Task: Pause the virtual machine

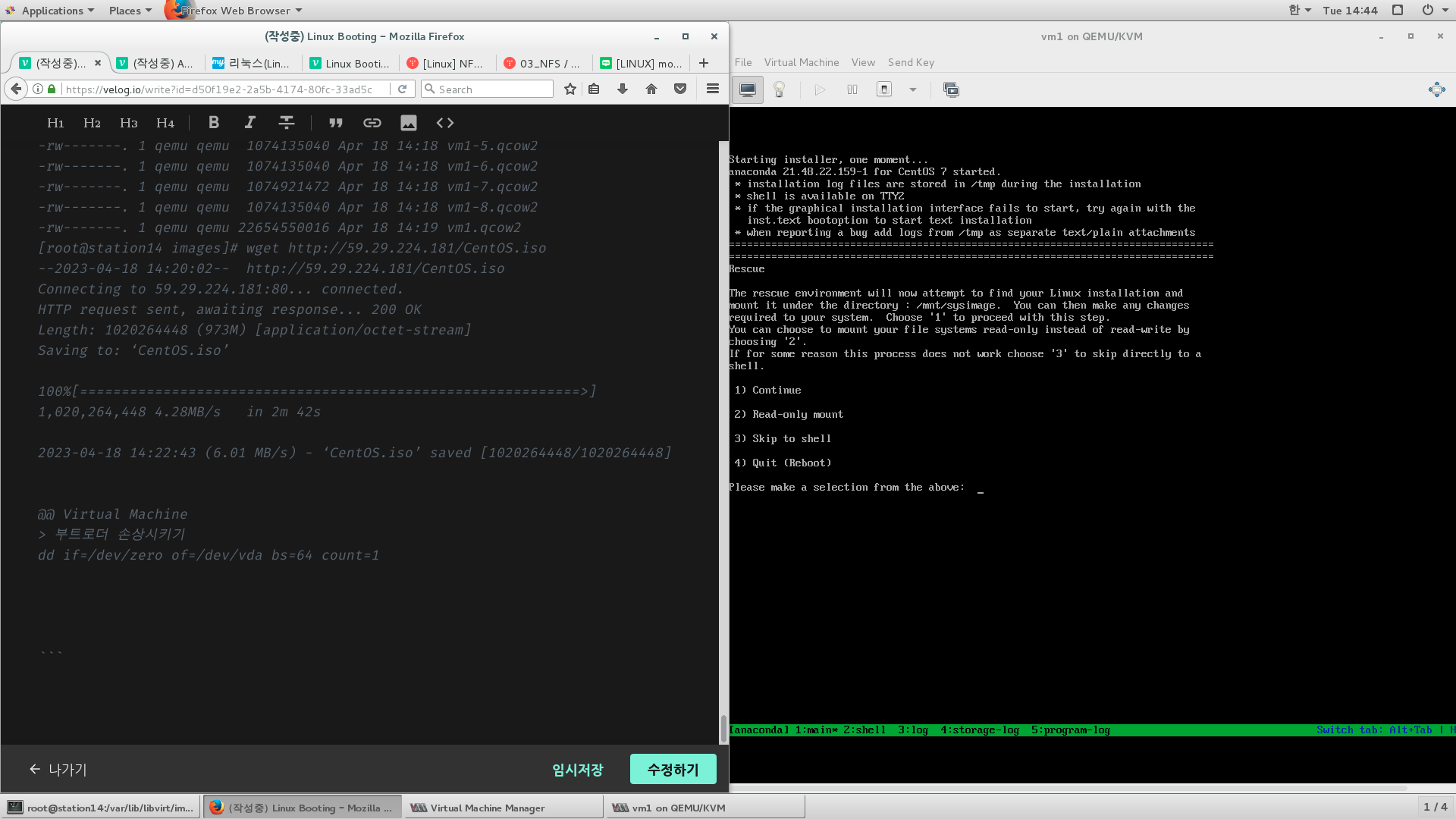Action: 852,89
